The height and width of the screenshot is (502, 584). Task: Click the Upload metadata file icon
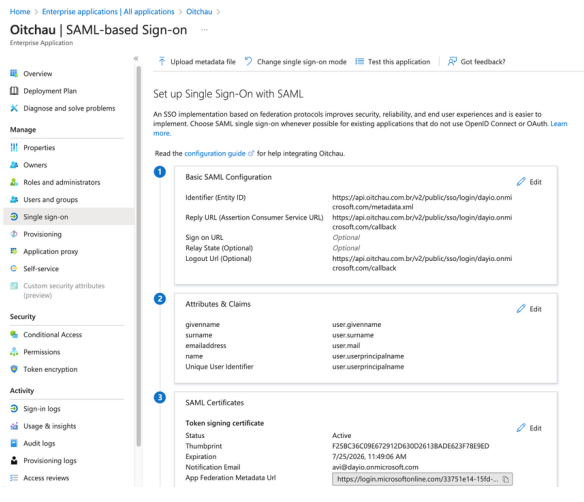[162, 61]
